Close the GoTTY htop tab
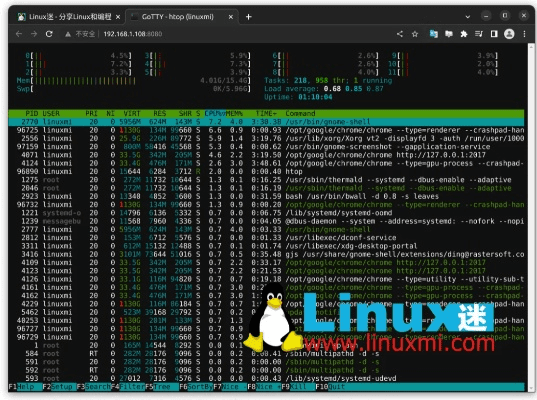Screen dimensions: 537x400 coord(231,17)
